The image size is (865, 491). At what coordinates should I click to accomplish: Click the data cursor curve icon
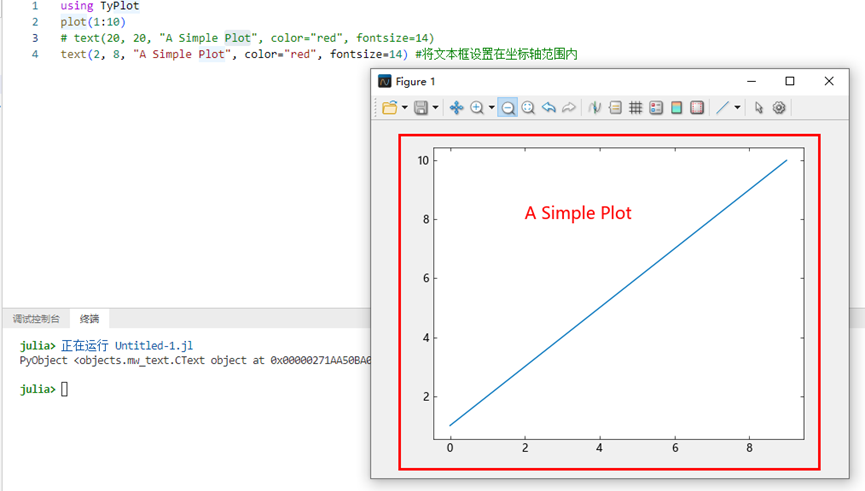click(594, 108)
